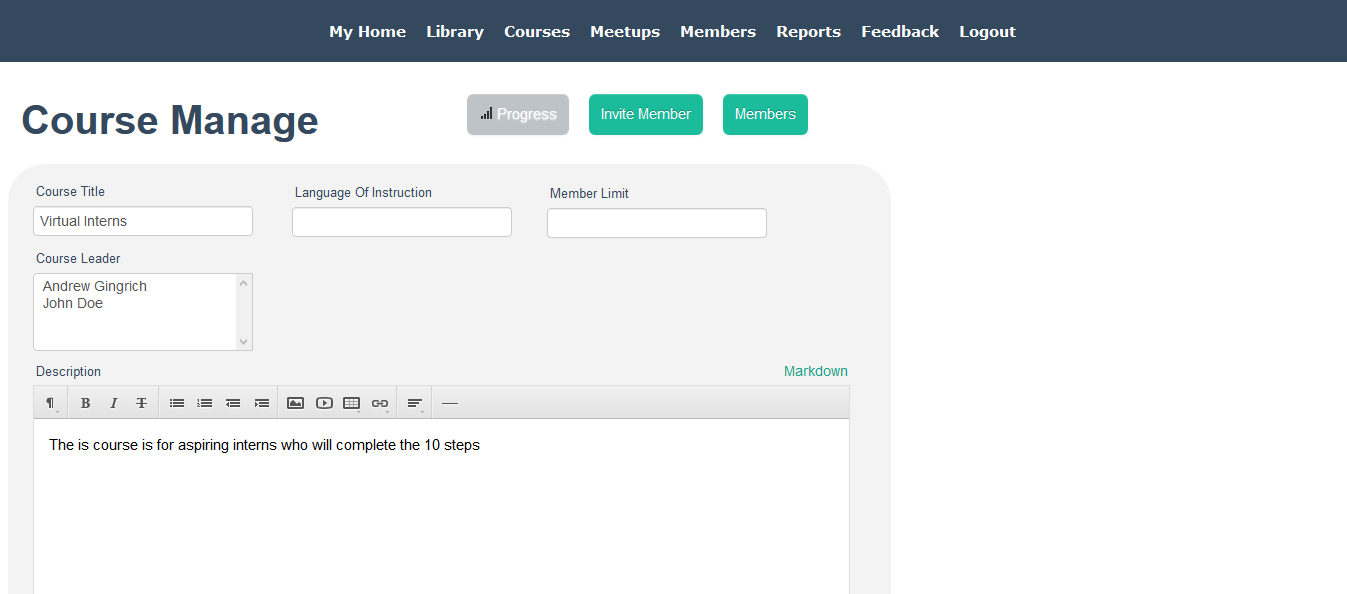
Task: Open the text alignment dropdown
Action: tap(415, 402)
